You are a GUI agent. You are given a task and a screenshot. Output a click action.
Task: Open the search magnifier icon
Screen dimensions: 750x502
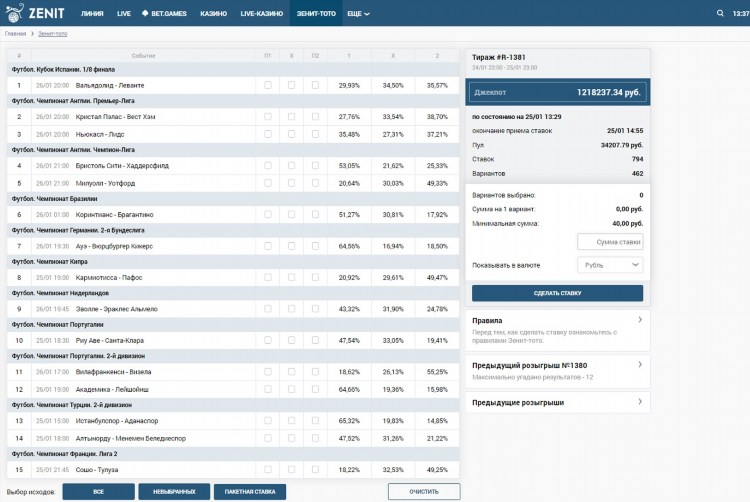720,13
